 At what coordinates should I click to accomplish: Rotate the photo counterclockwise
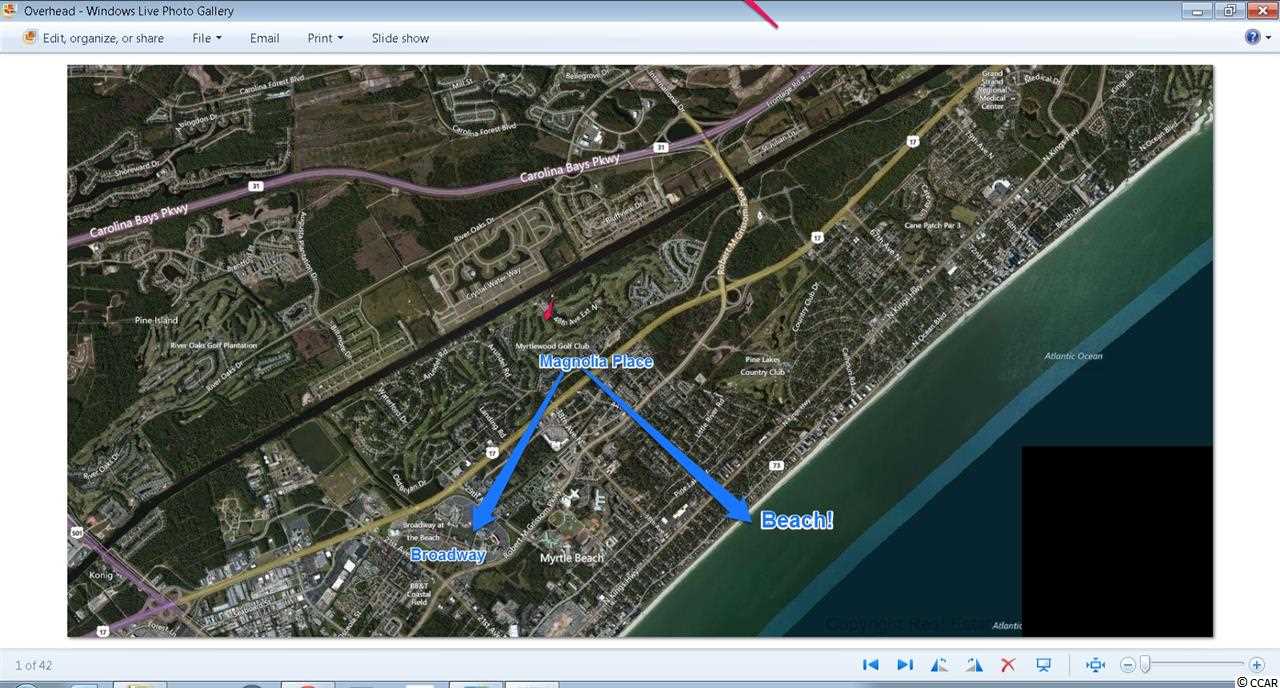939,665
